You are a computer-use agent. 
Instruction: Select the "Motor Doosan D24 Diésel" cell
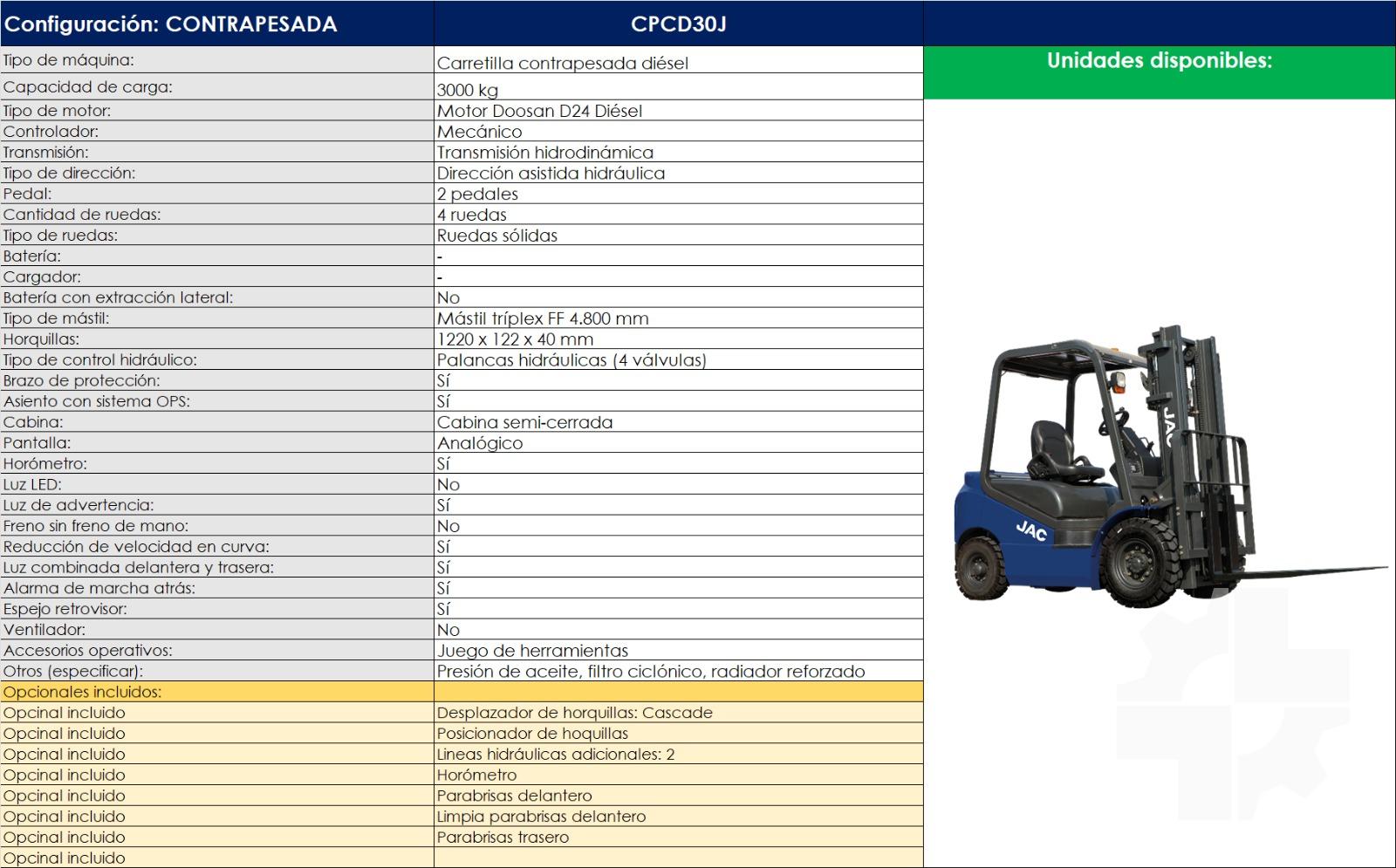click(539, 111)
